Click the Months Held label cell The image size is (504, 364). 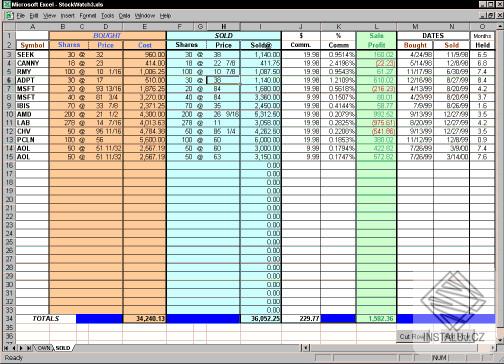pos(482,40)
